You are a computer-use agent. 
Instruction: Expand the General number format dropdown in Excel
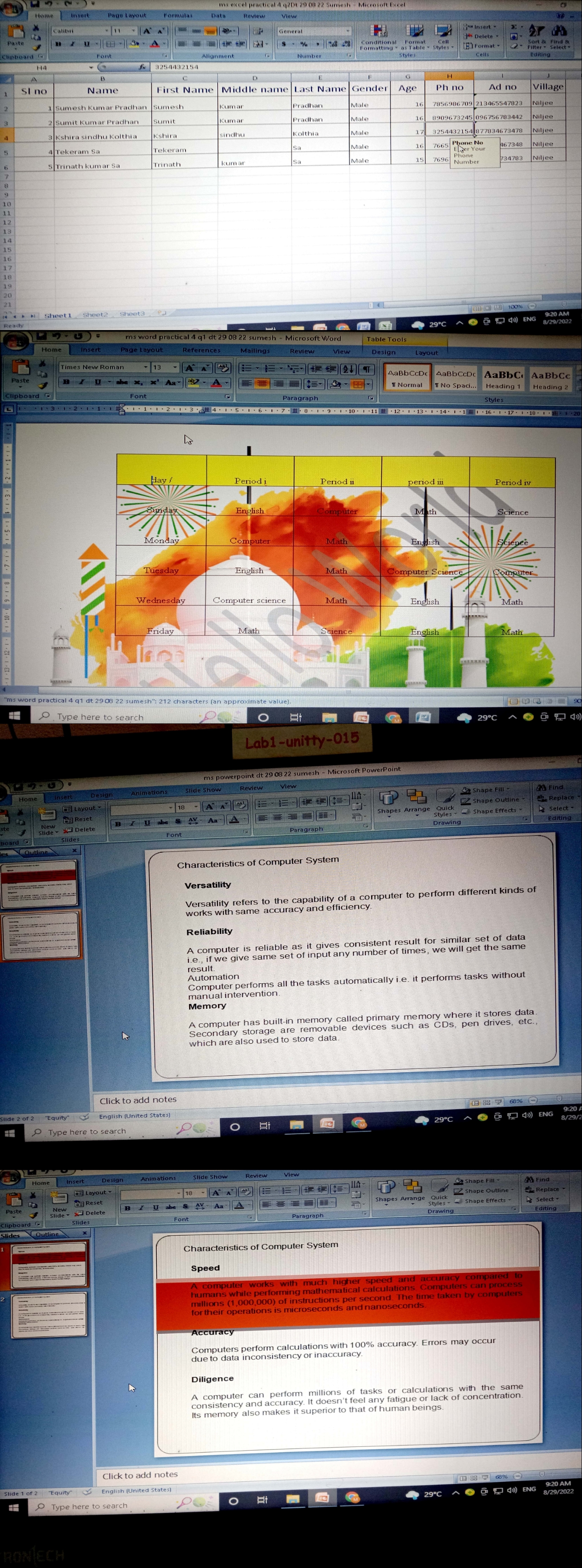click(348, 31)
